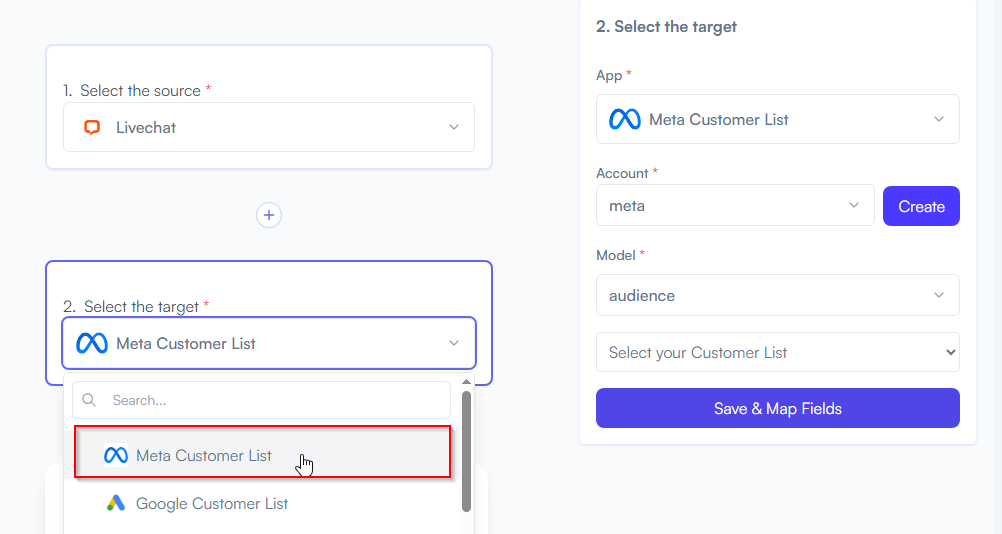Collapse the target dropdown chevron
This screenshot has height=534, width=1002.
454,343
